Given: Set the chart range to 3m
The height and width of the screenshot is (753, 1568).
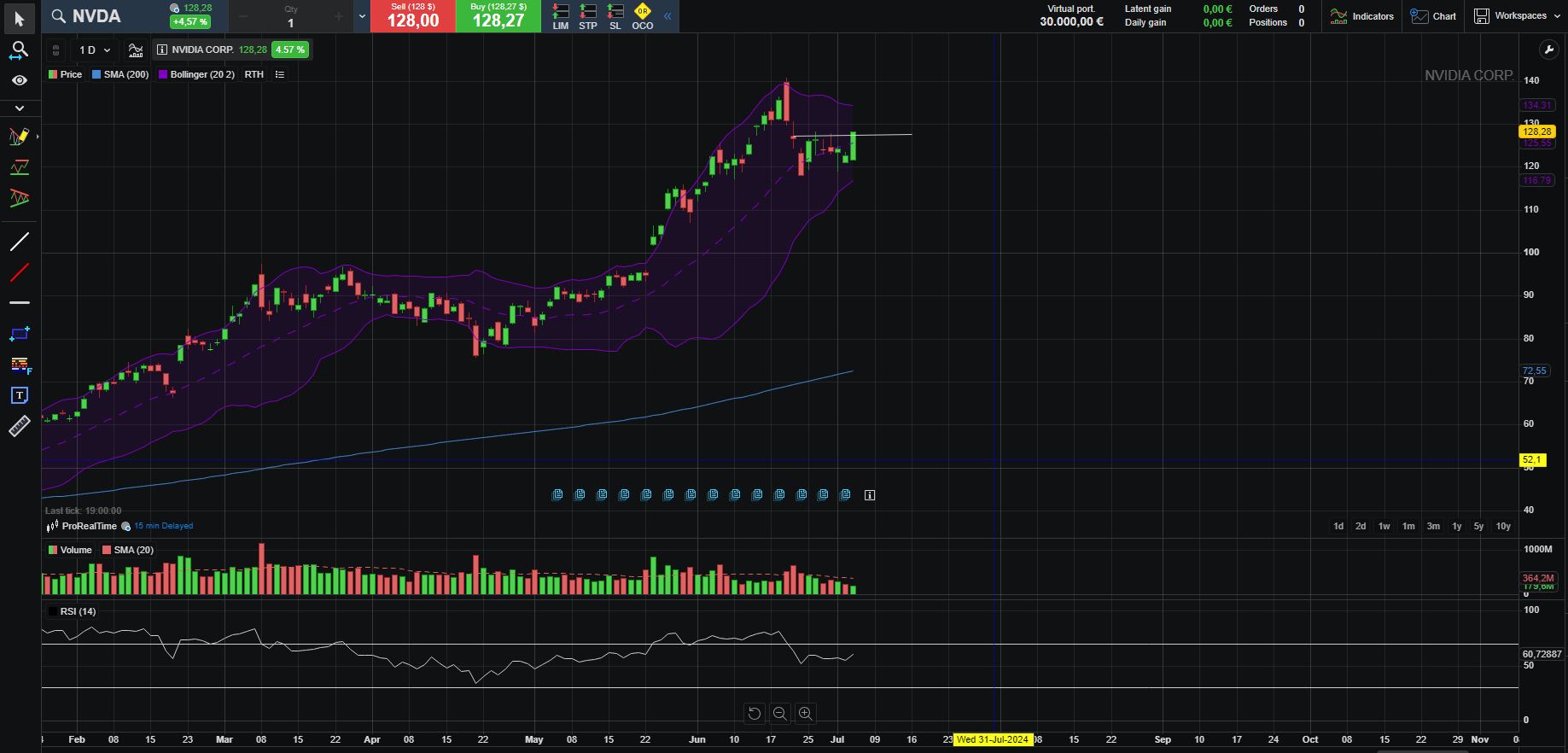Looking at the screenshot, I should 1433,526.
